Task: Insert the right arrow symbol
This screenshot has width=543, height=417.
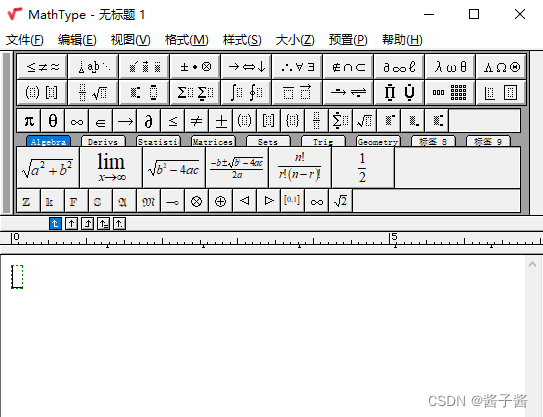Action: [125, 121]
